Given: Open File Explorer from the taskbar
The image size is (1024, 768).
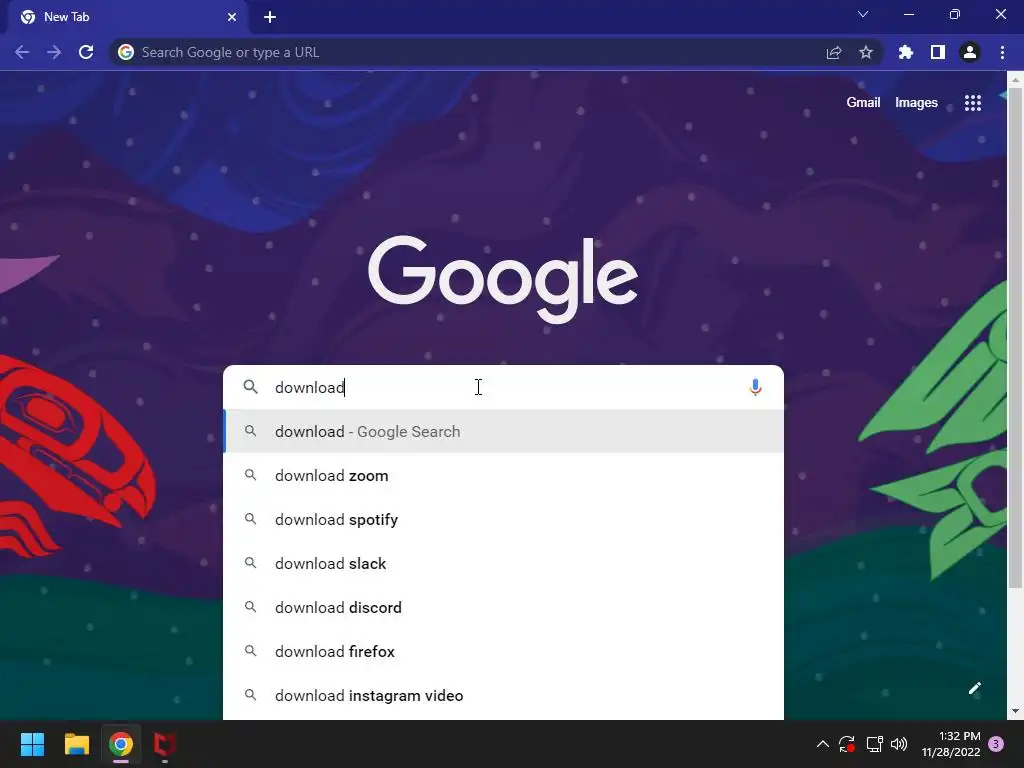Looking at the screenshot, I should tap(76, 744).
